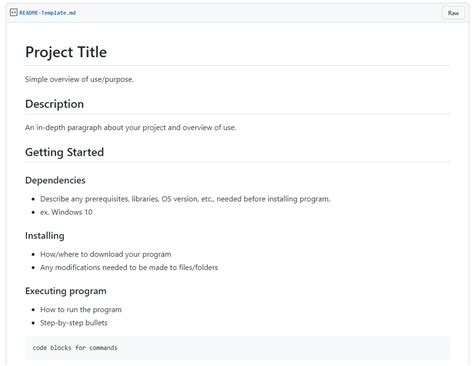Image resolution: width=474 pixels, height=366 pixels.
Task: Select the Executing program subheading
Action: 66,291
